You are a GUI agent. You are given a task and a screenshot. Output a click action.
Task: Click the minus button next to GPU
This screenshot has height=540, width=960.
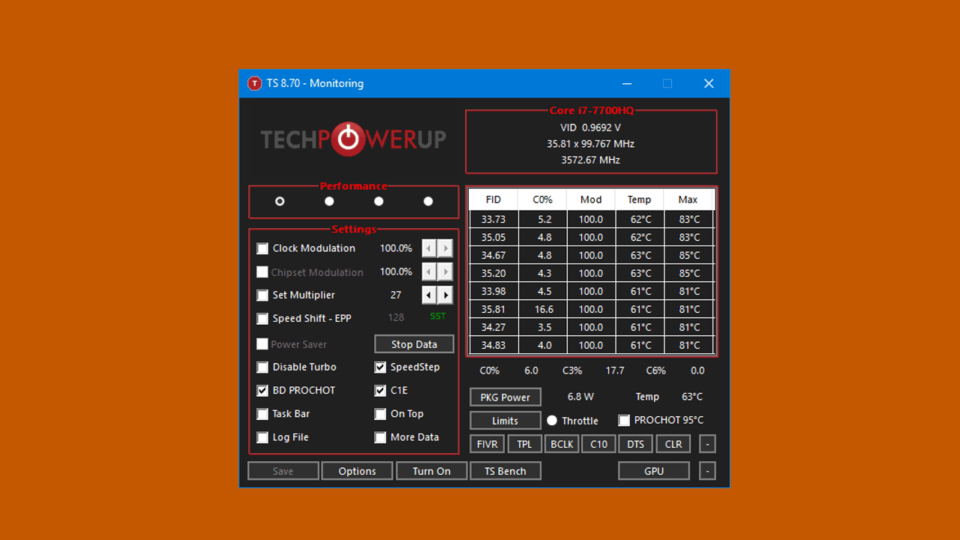click(x=707, y=471)
